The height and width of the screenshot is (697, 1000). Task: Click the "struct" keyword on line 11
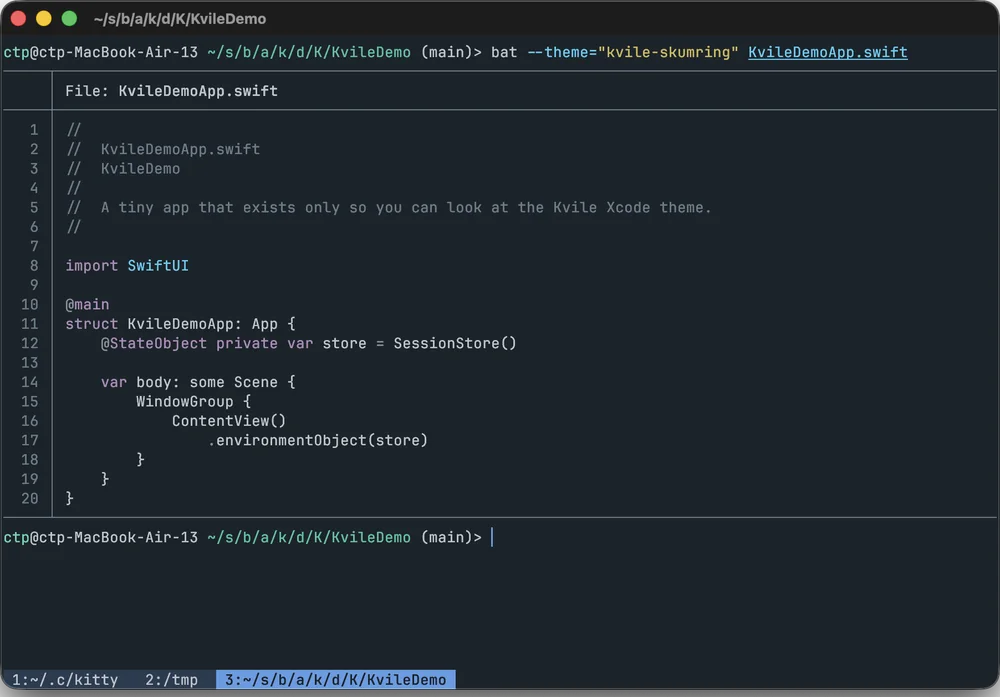pos(91,324)
